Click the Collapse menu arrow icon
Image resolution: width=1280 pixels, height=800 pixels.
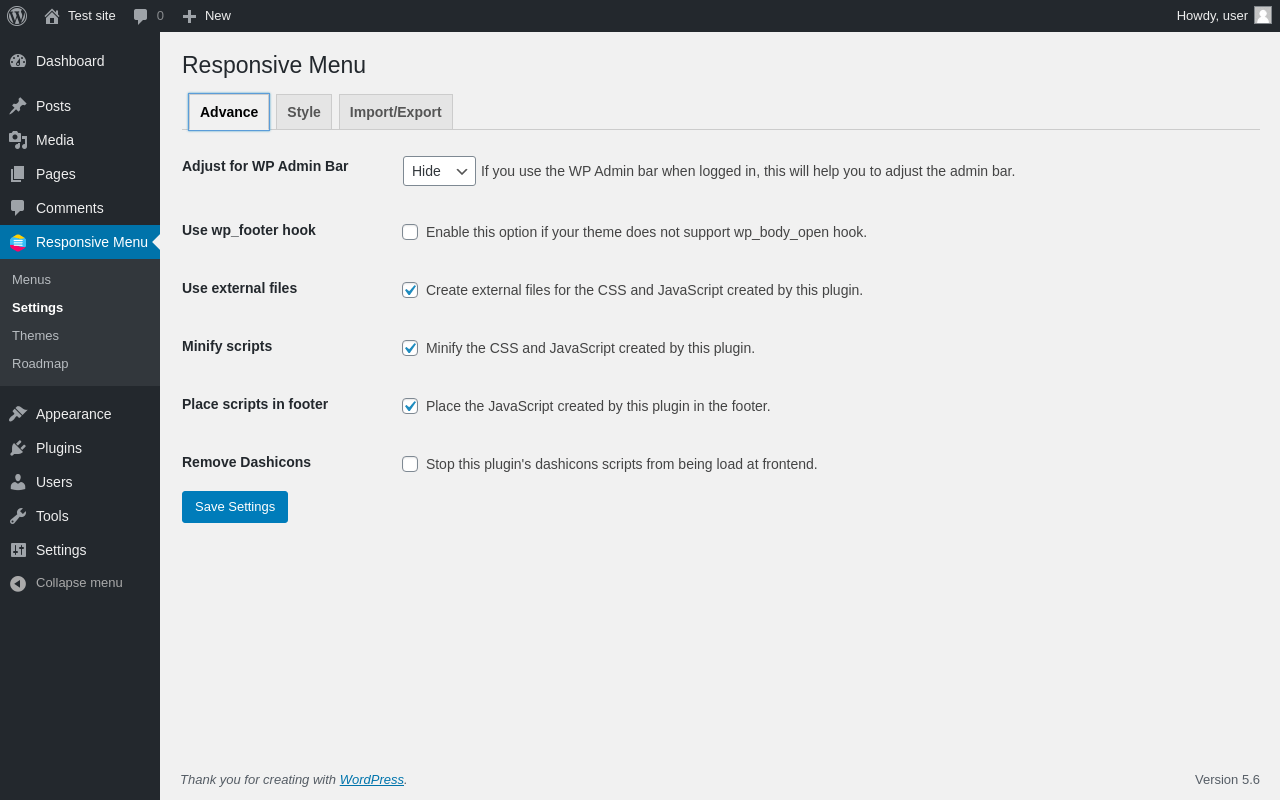[x=18, y=583]
